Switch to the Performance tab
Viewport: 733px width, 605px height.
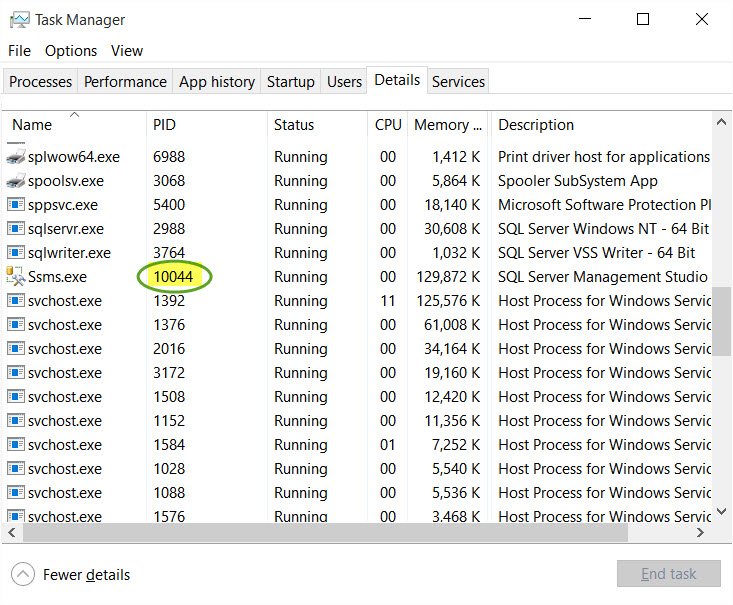[125, 81]
